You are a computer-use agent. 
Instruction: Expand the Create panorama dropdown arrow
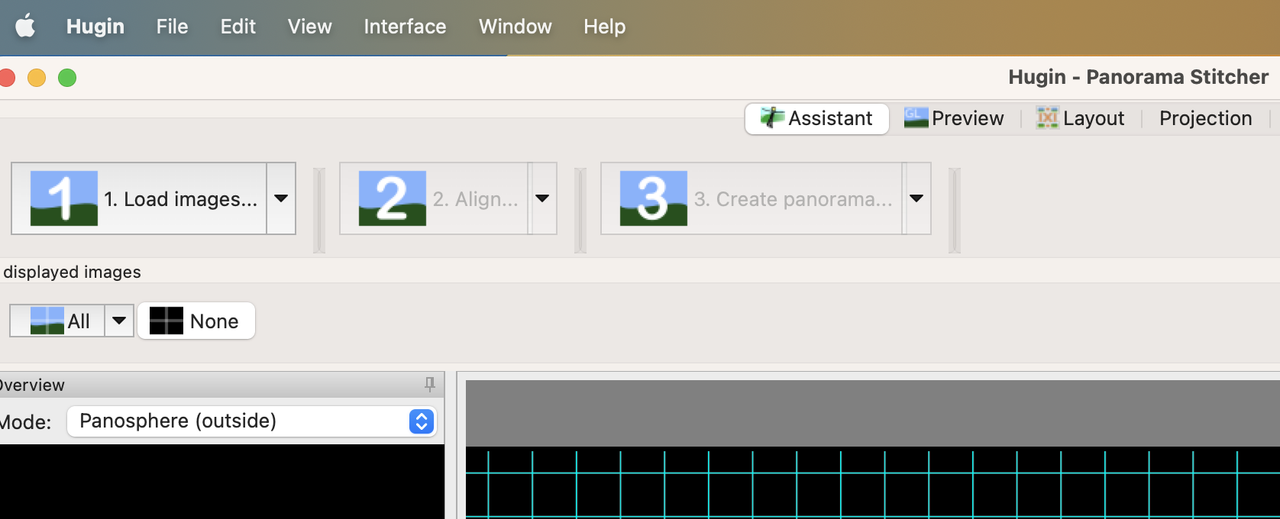[917, 198]
